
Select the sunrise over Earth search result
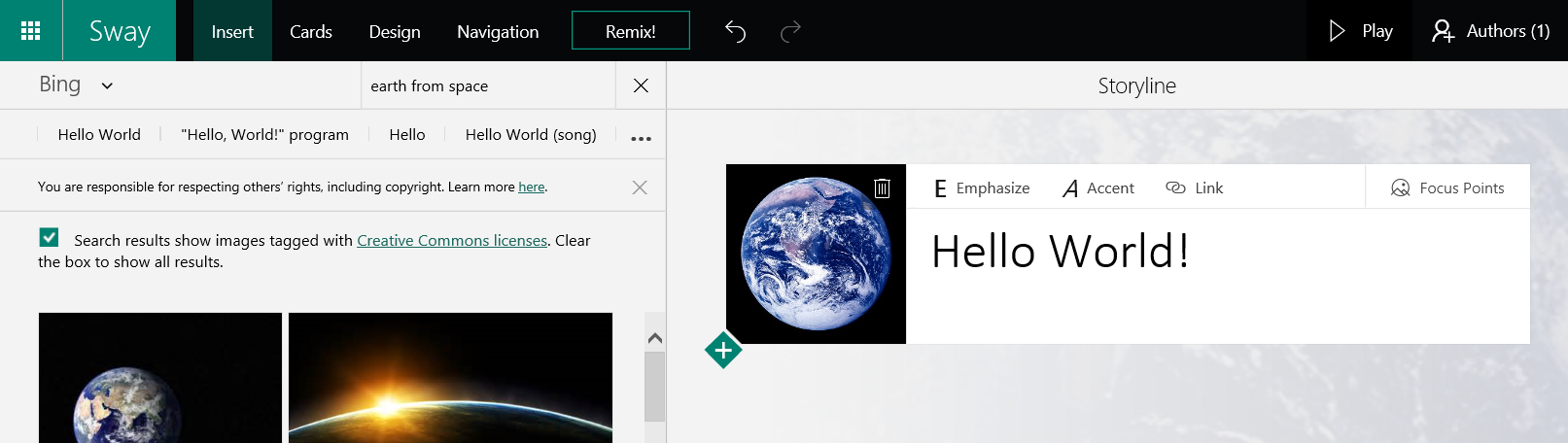coord(450,378)
